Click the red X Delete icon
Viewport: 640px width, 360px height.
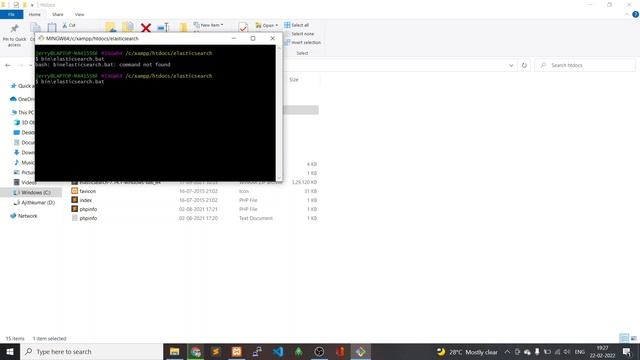tap(146, 28)
